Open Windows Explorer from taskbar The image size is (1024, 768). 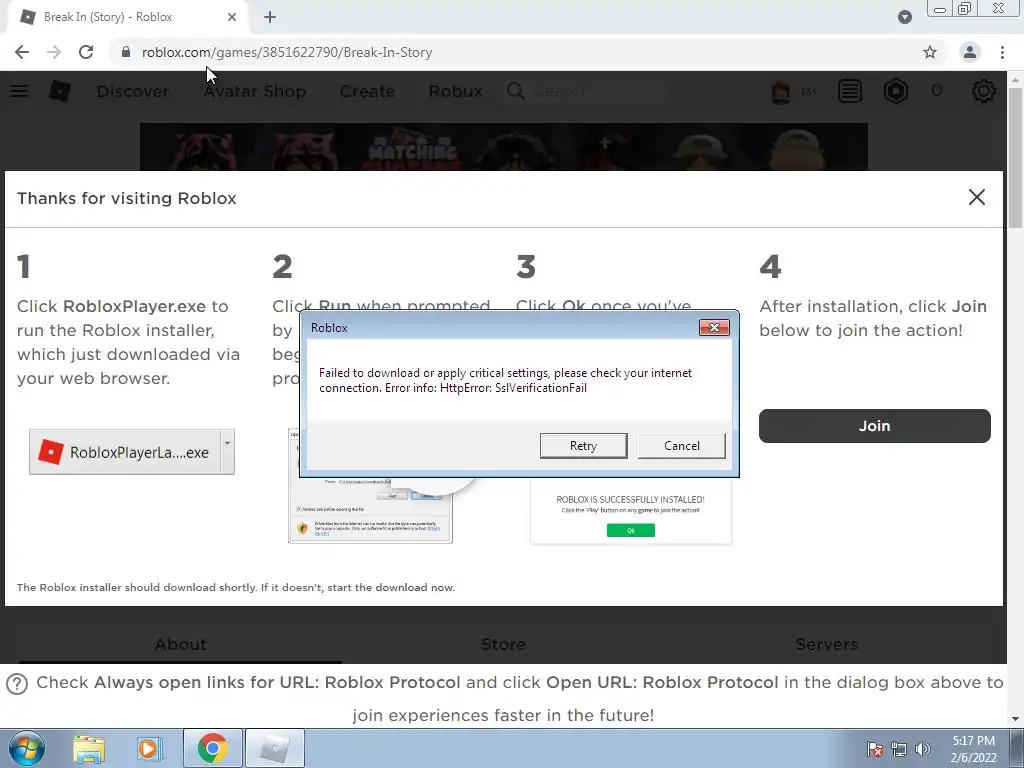coord(89,748)
